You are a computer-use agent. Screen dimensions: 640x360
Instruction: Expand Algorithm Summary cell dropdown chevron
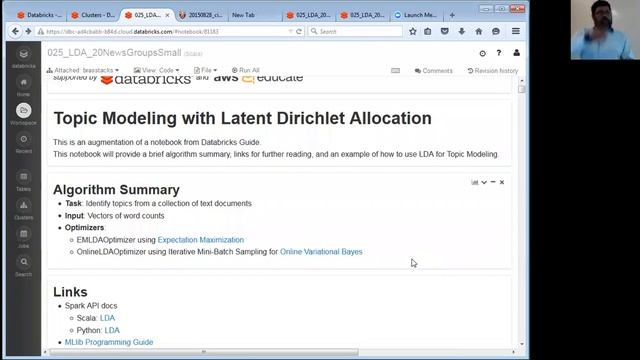tap(484, 182)
